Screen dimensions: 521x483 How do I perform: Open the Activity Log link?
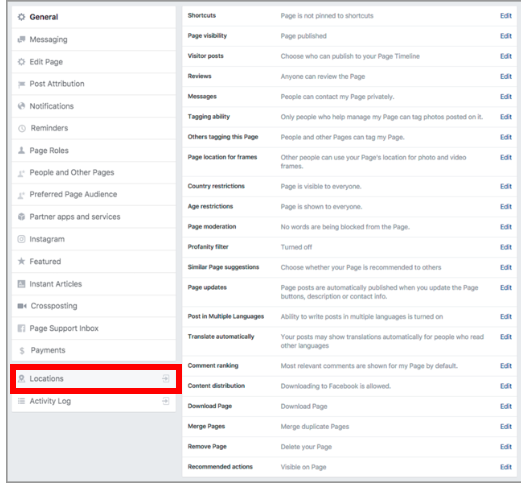click(x=94, y=401)
